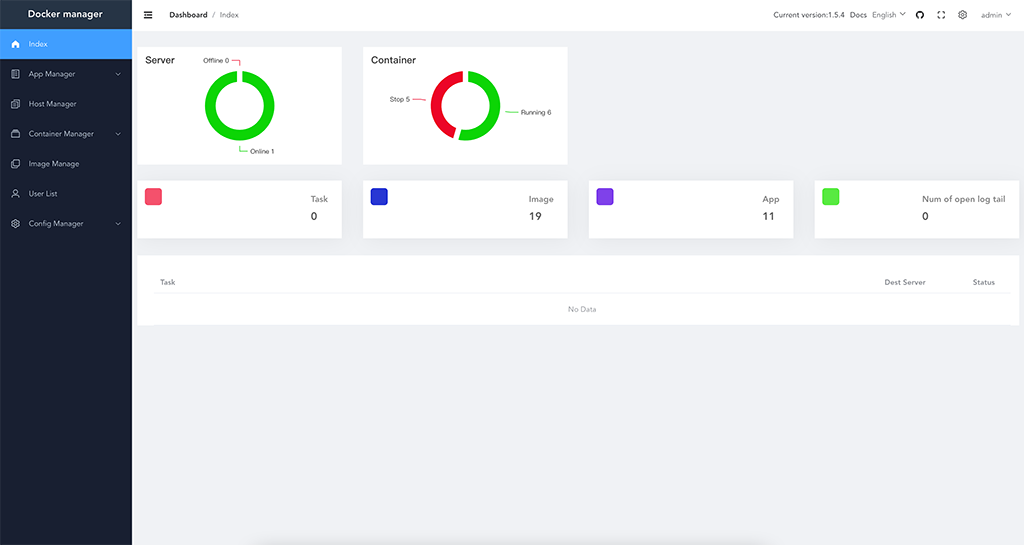Image resolution: width=1024 pixels, height=545 pixels.
Task: Open Image Manage menu item
Action: pos(66,164)
